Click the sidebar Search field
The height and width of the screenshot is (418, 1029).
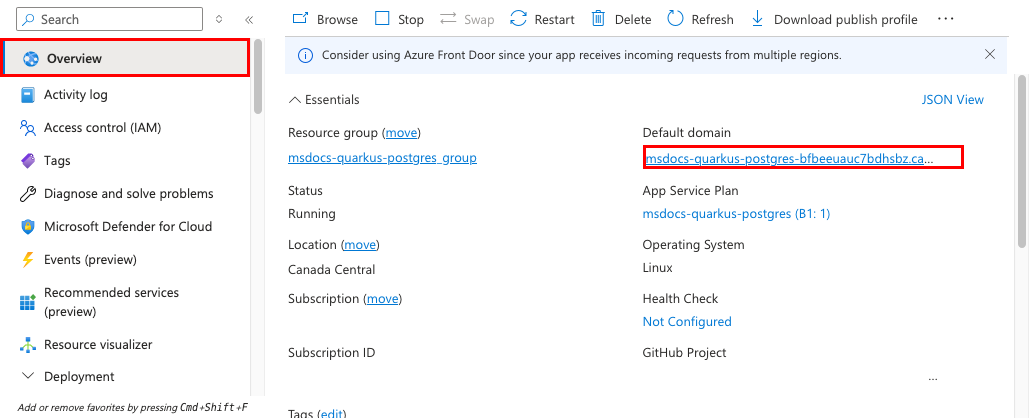109,19
